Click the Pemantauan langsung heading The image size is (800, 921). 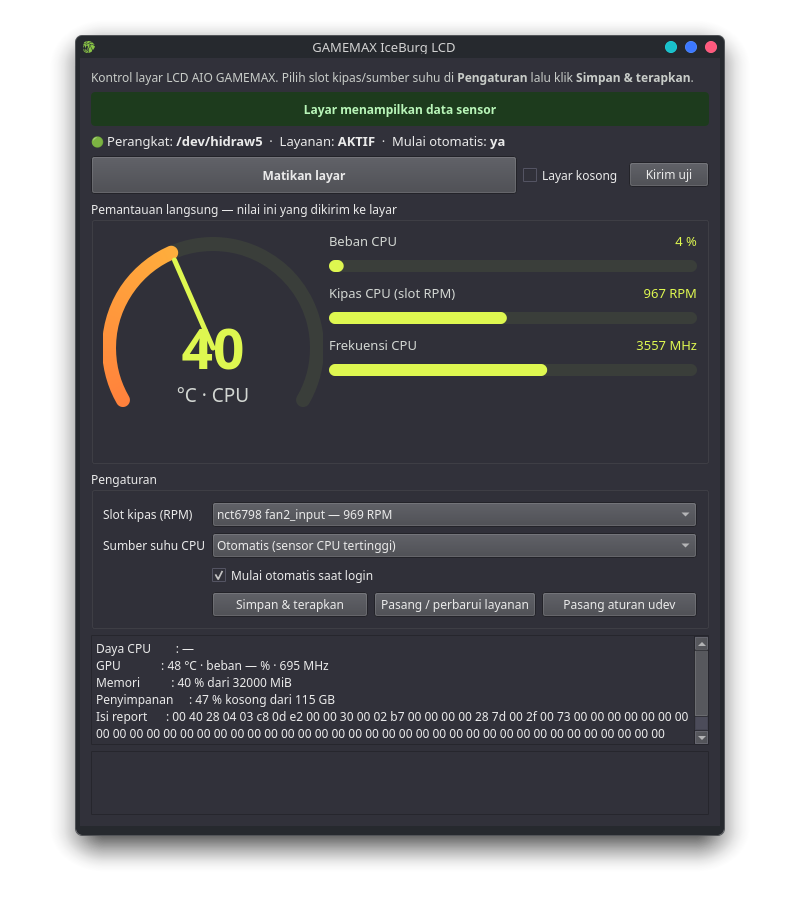pyautogui.click(x=244, y=210)
